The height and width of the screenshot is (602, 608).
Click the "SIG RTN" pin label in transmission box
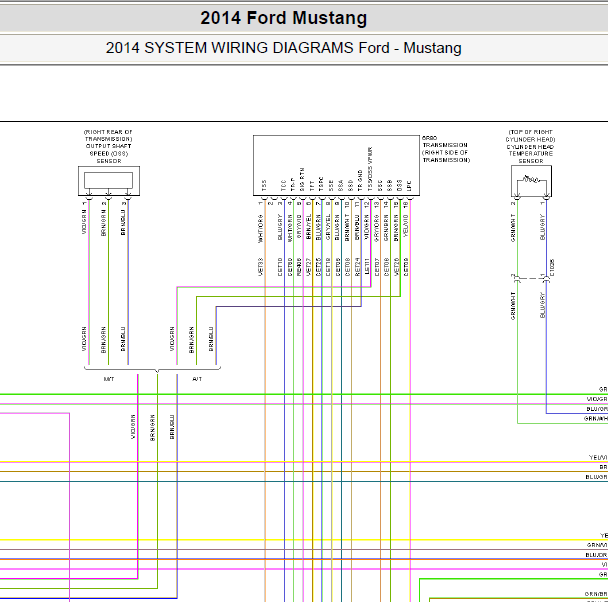pyautogui.click(x=302, y=179)
